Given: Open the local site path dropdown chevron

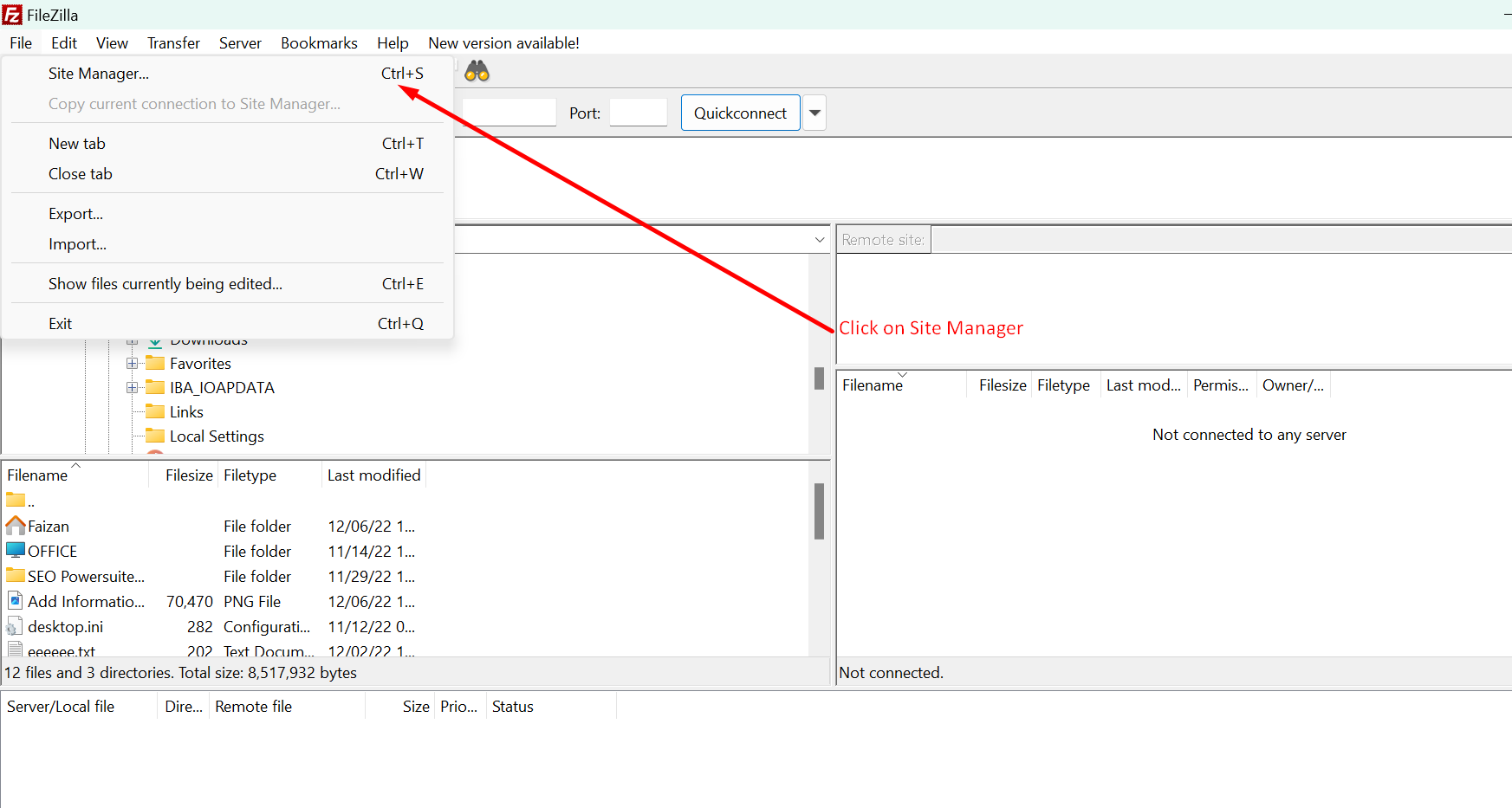Looking at the screenshot, I should [x=820, y=240].
